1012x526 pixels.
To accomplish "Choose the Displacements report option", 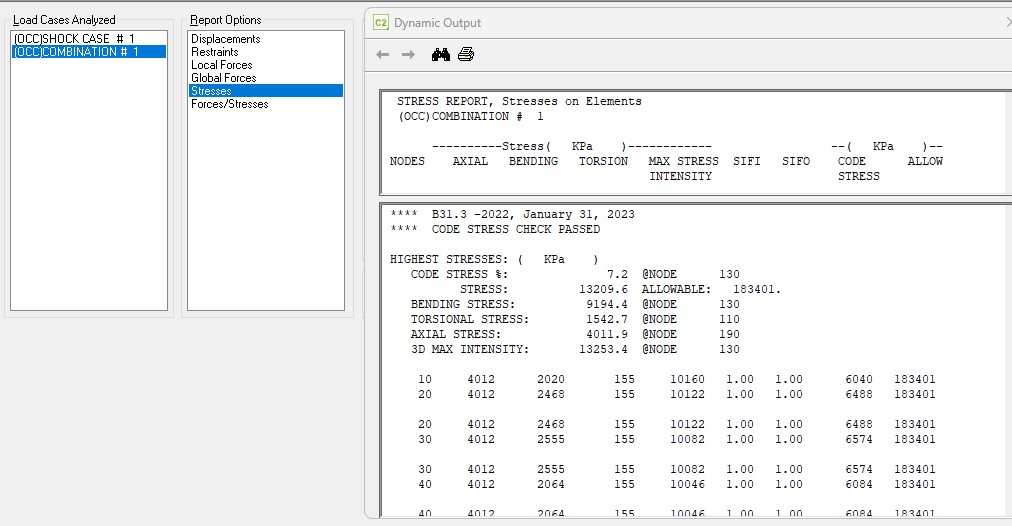I will click(226, 39).
